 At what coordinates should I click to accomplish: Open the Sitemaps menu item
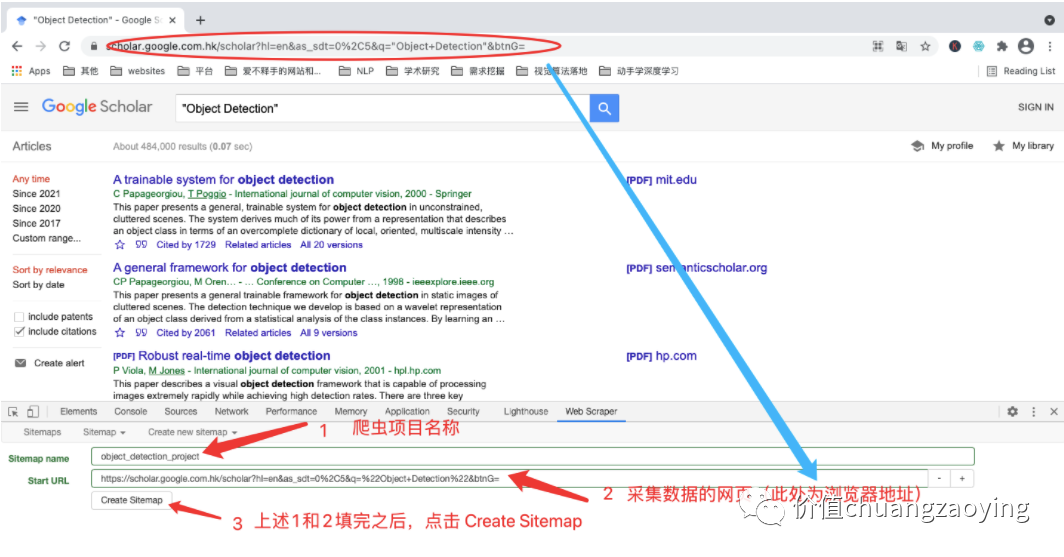coord(42,432)
